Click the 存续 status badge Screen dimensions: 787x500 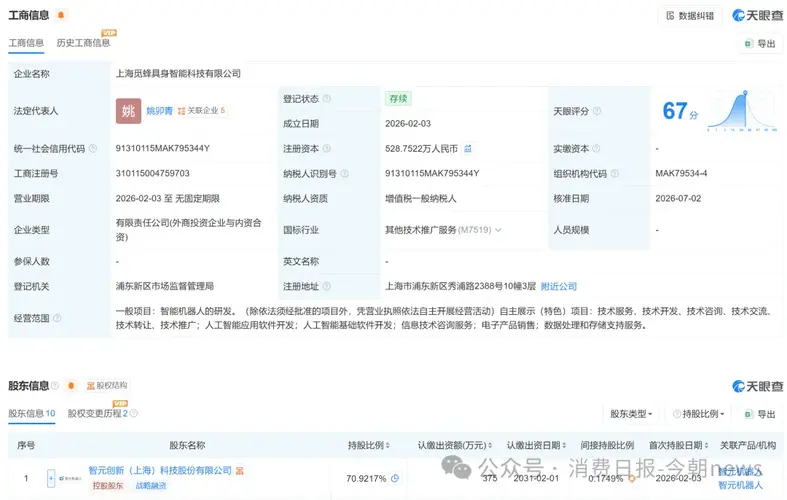click(x=399, y=99)
